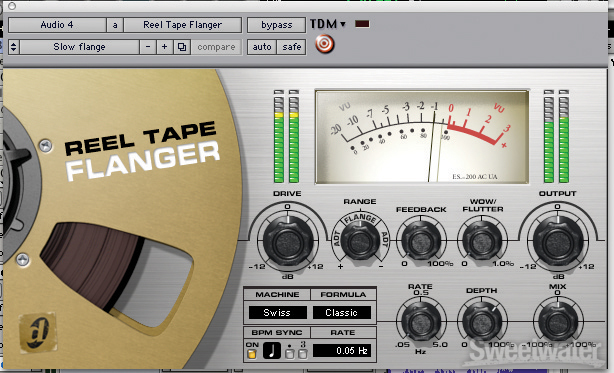Open the librarian menu arrows

click(x=14, y=47)
